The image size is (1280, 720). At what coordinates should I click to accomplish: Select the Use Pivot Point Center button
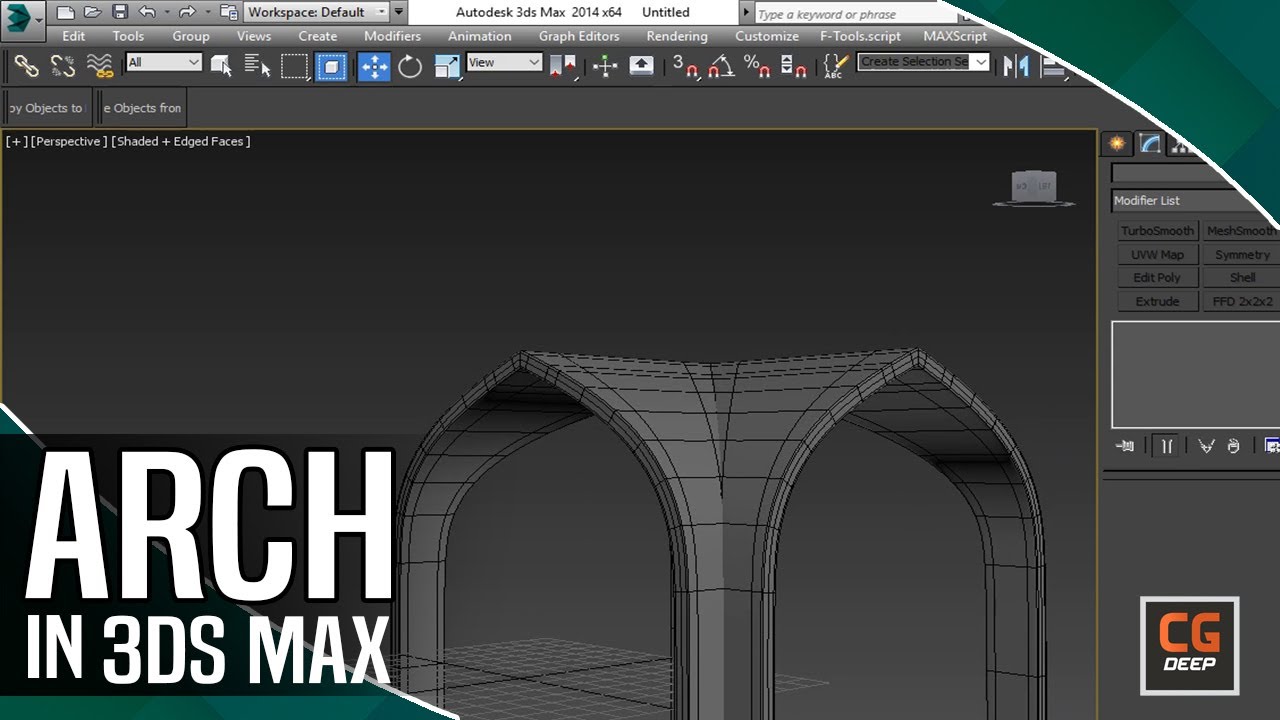coord(563,66)
